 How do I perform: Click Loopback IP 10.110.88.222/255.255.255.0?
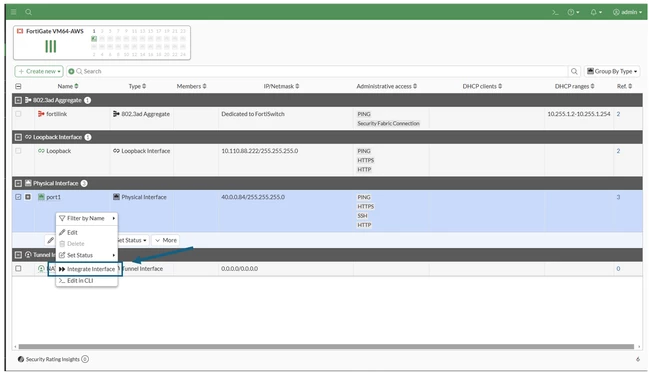tap(260, 151)
